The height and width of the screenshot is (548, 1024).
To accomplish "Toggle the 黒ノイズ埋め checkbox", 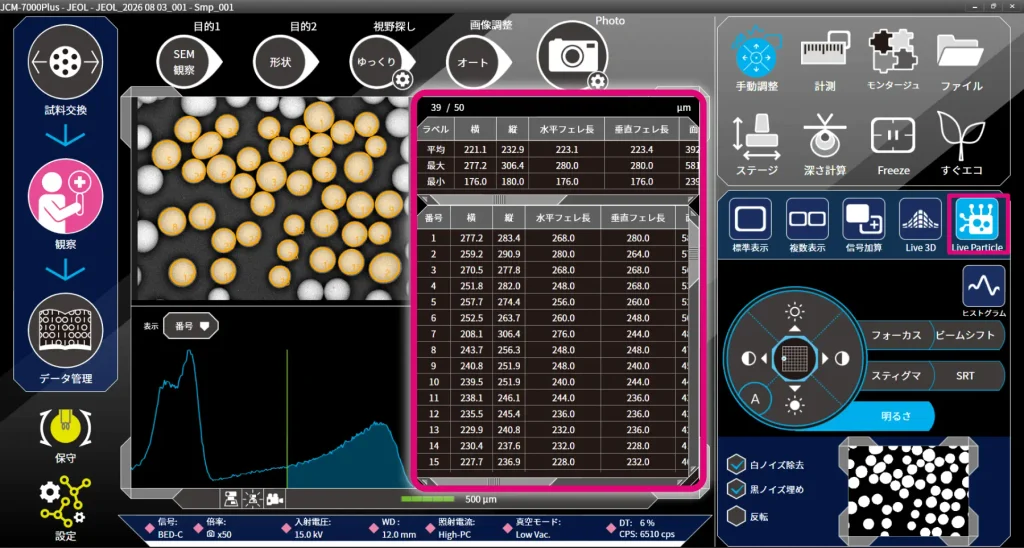I will pyautogui.click(x=738, y=488).
